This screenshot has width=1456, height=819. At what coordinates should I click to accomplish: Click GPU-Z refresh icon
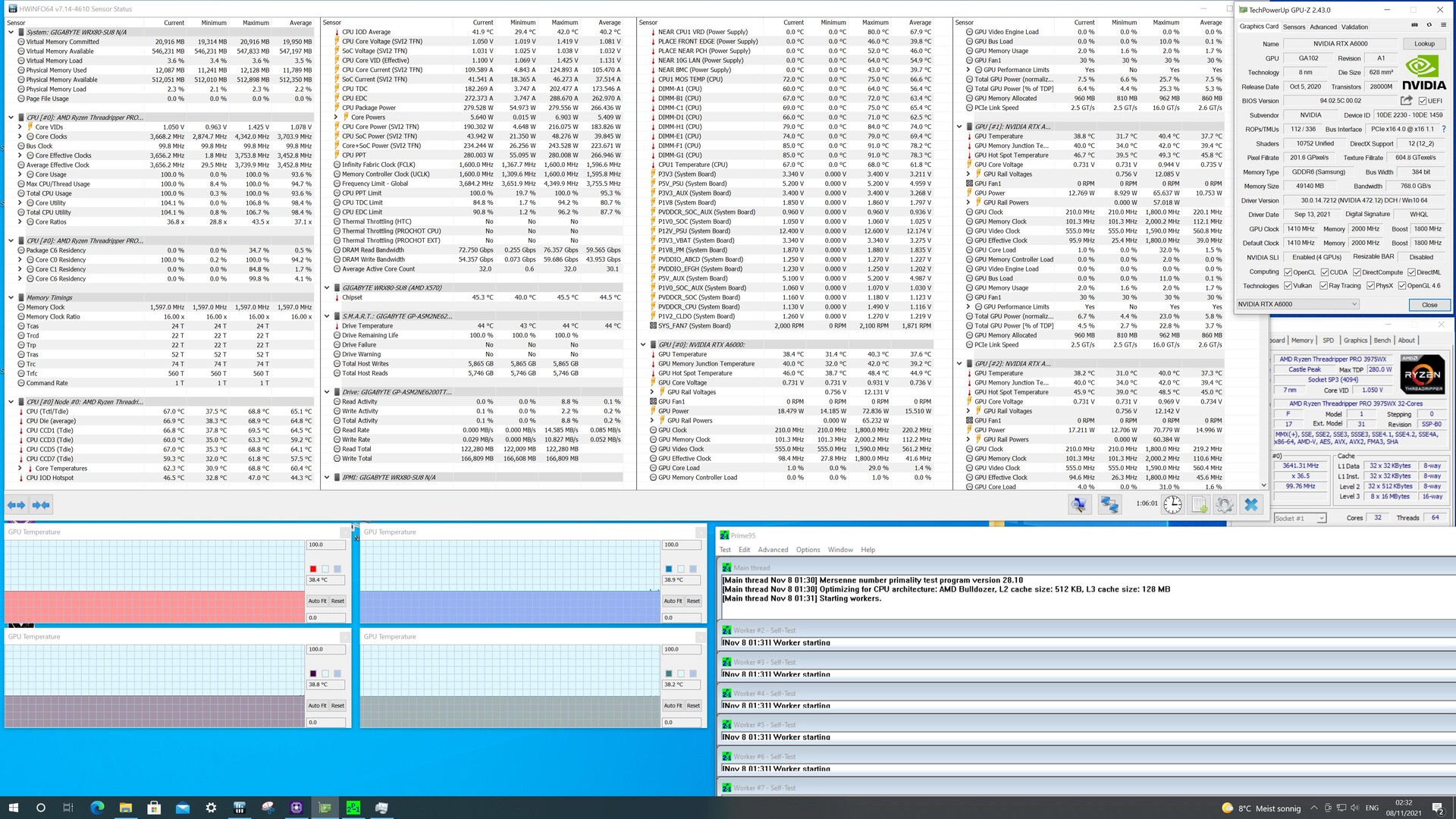tap(1429, 26)
